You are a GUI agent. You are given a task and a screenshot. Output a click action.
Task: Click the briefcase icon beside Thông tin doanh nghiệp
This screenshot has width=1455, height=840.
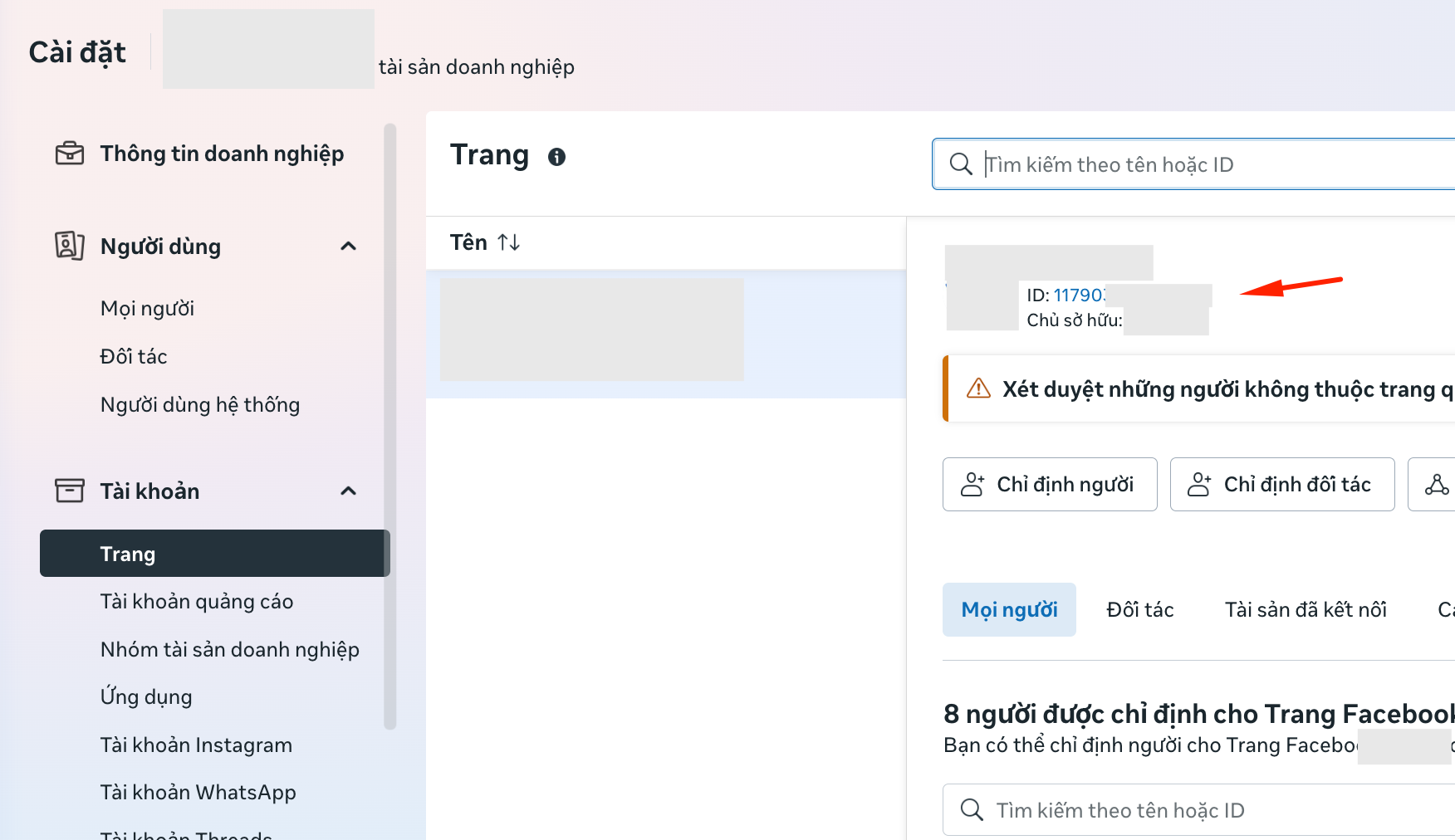(x=70, y=153)
